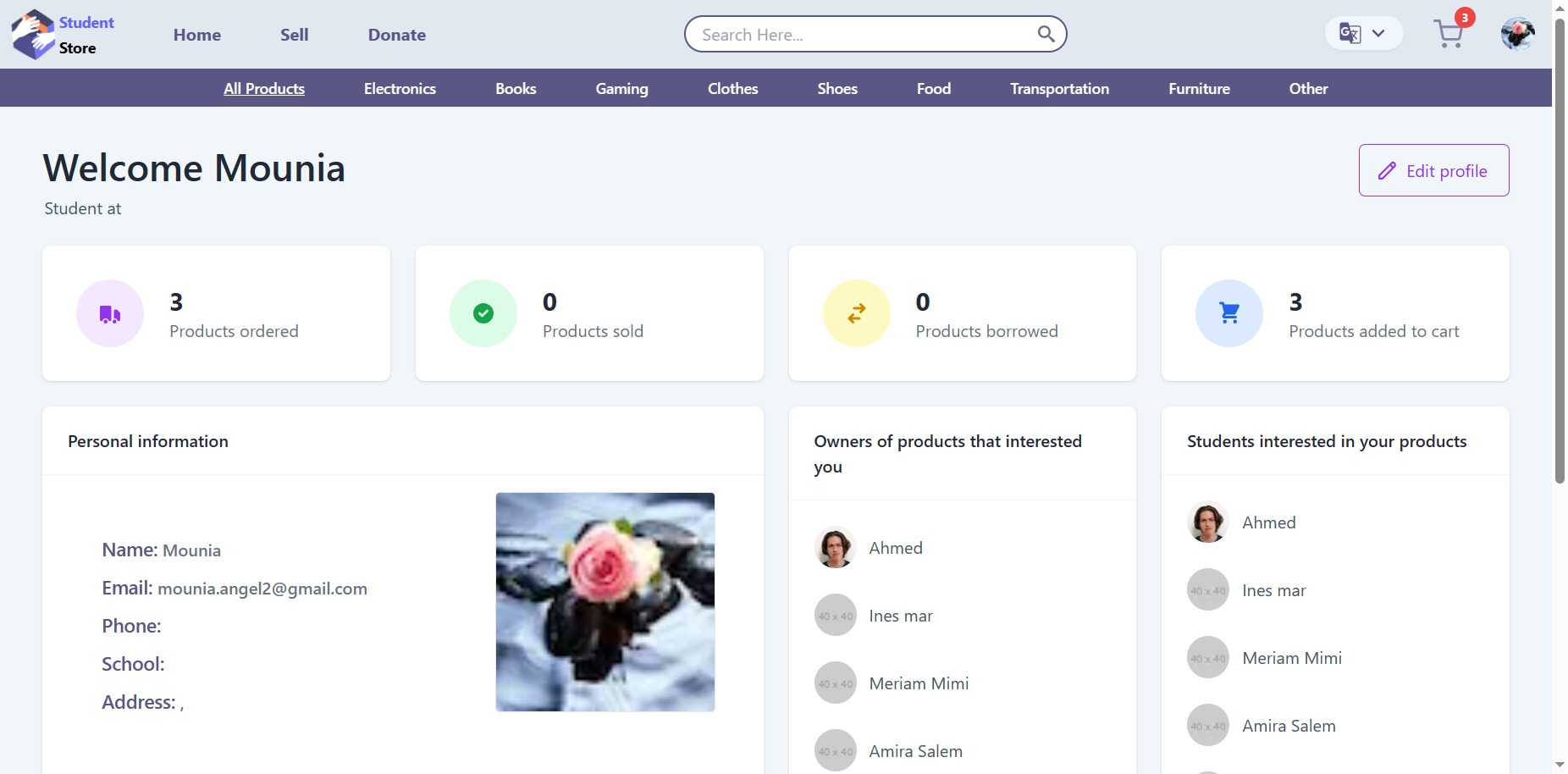Click the cart badge showing 3
The height and width of the screenshot is (774, 1568).
1465,18
